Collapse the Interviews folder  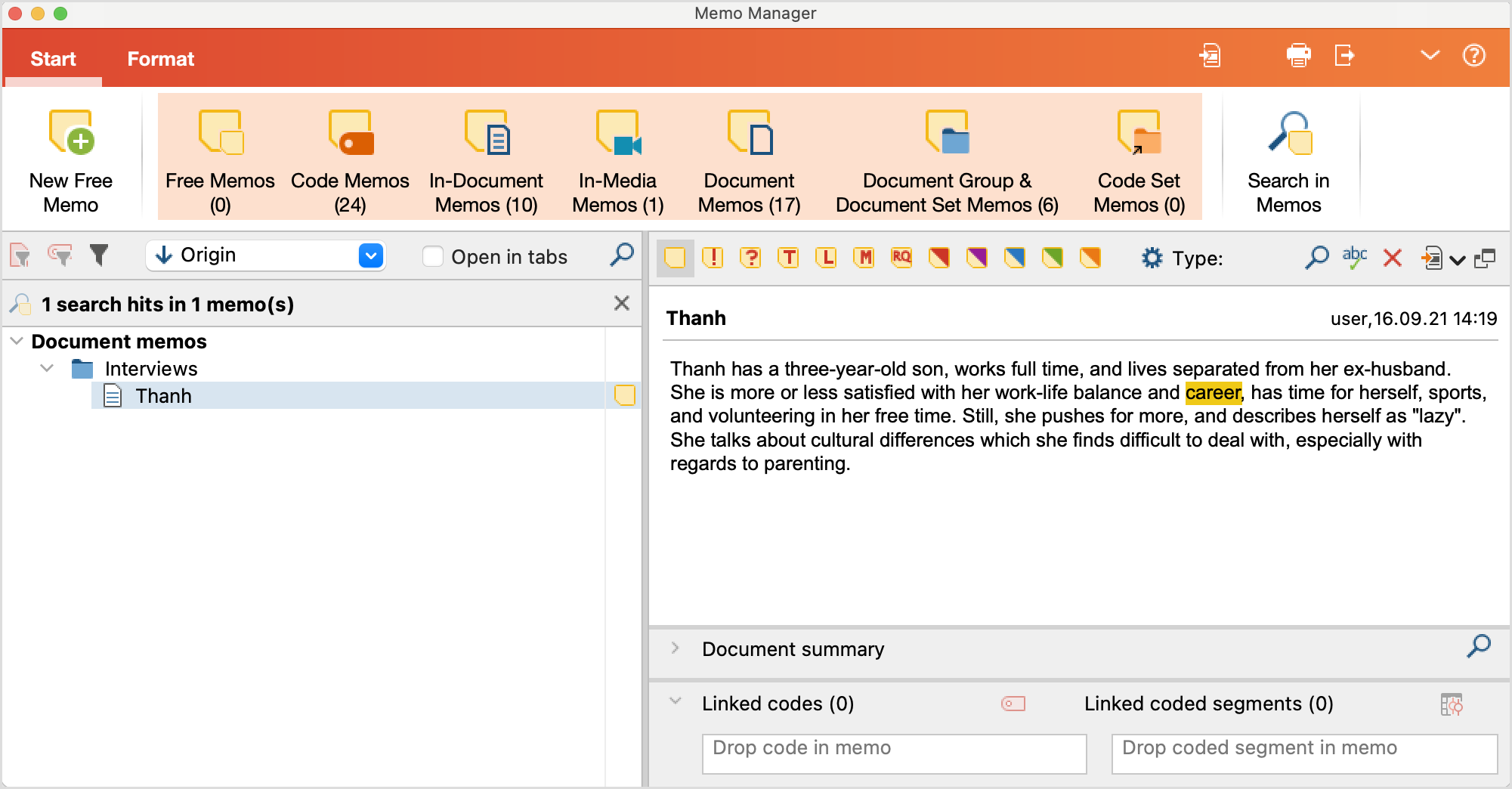pos(47,368)
